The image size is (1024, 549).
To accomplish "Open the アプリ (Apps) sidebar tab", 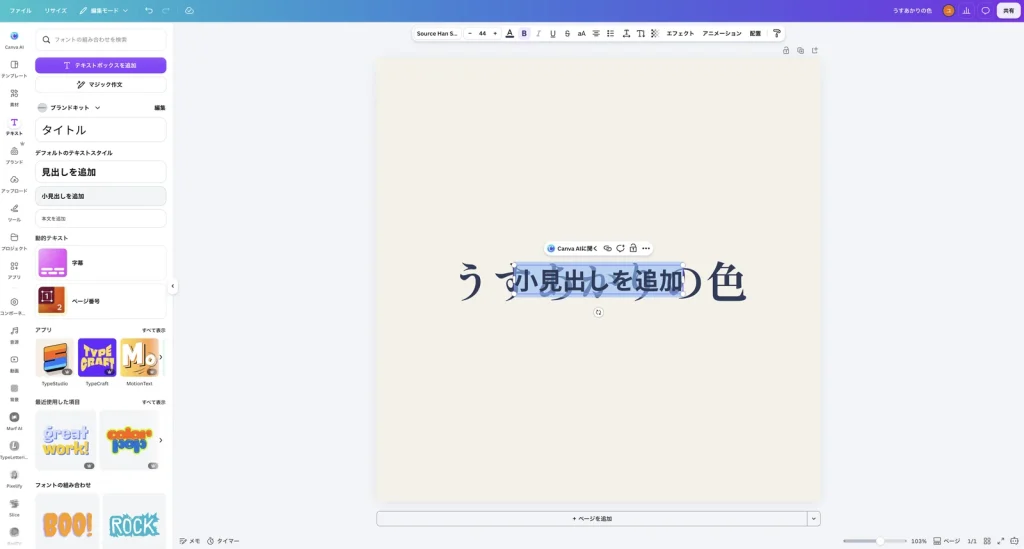I will click(14, 270).
